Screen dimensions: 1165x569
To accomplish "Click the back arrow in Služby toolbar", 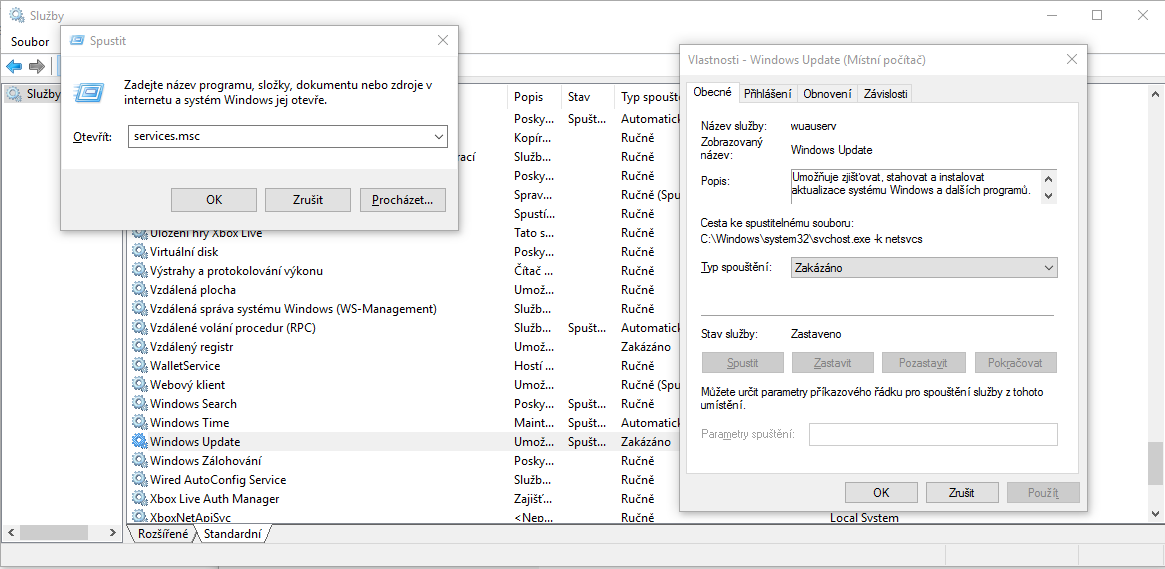I will click(x=14, y=66).
